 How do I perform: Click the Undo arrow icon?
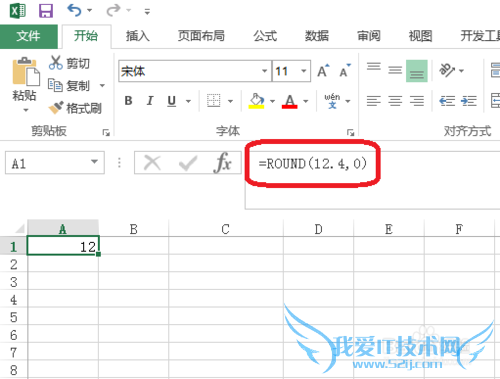pos(74,10)
